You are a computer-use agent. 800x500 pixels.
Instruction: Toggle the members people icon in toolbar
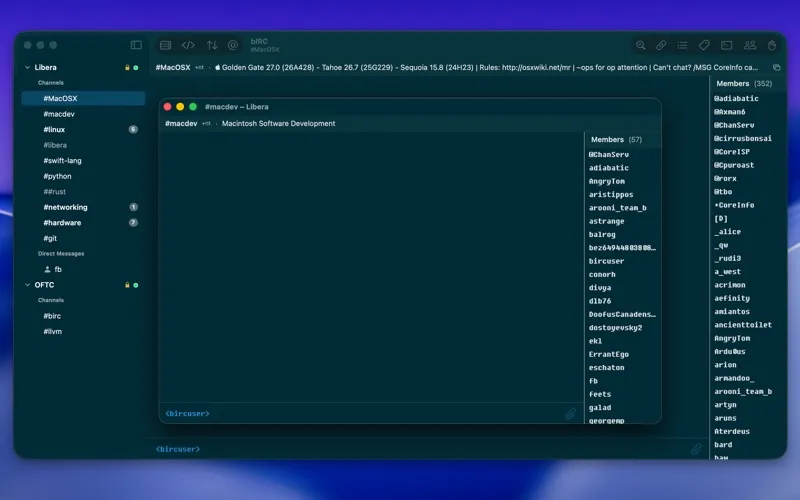click(x=750, y=45)
